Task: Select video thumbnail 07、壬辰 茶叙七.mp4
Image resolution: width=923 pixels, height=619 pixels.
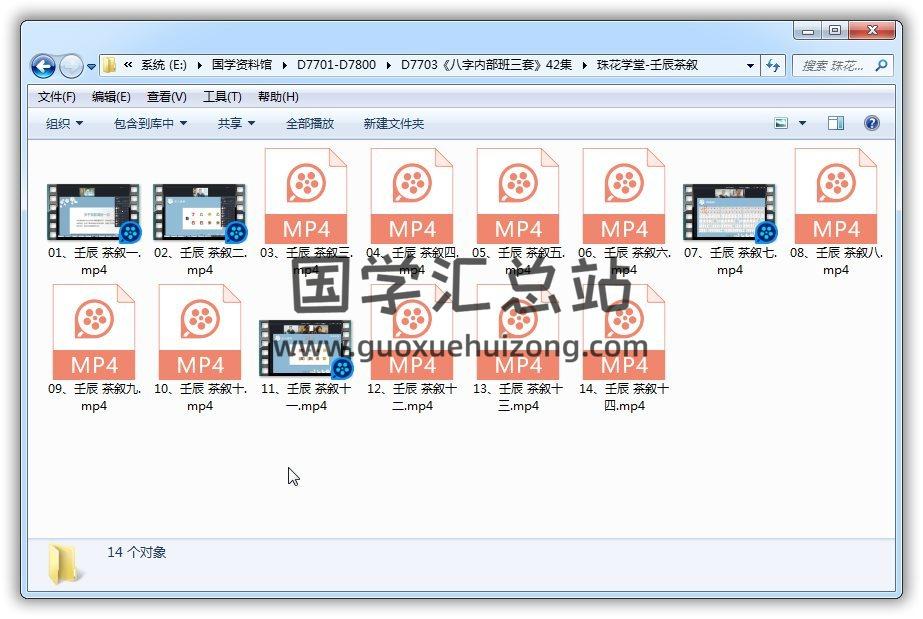Action: (730, 213)
